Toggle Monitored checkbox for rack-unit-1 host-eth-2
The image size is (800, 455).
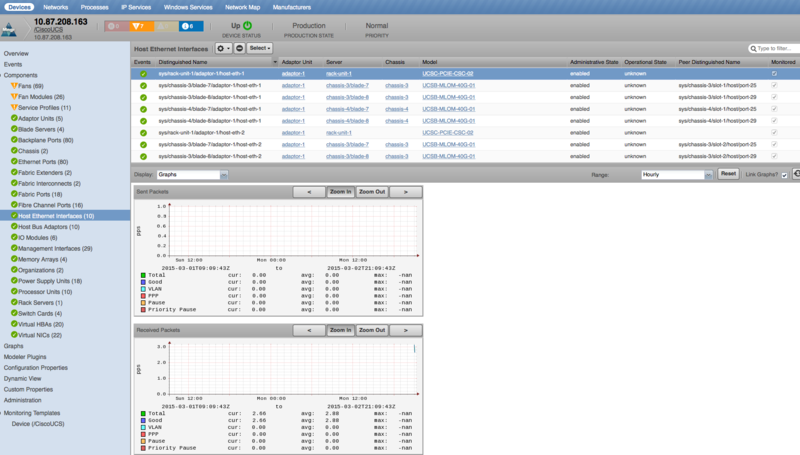click(774, 132)
